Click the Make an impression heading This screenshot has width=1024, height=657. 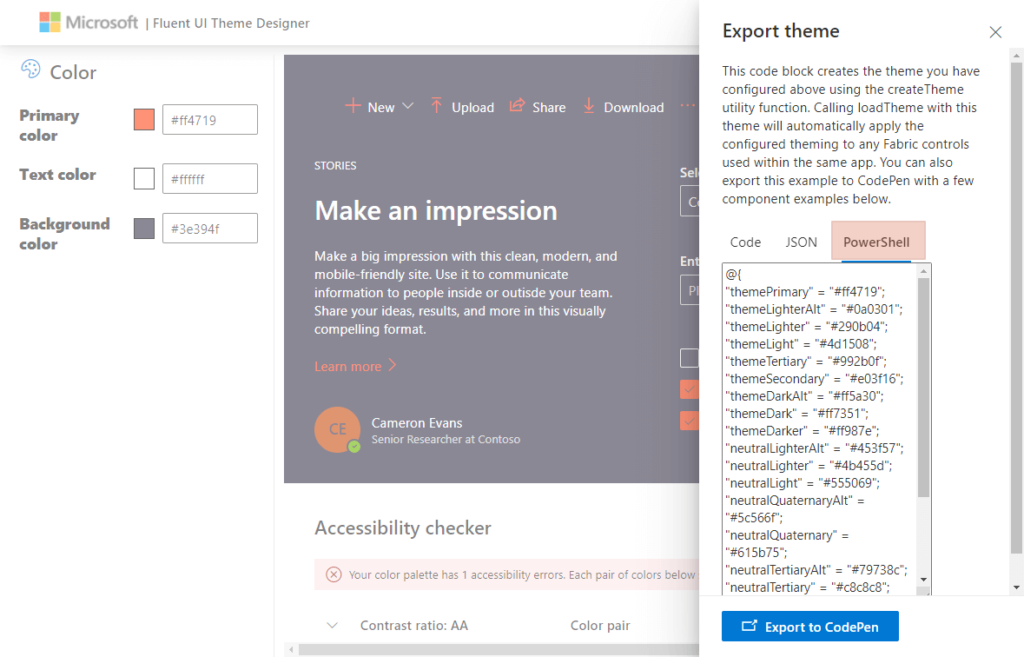(436, 210)
